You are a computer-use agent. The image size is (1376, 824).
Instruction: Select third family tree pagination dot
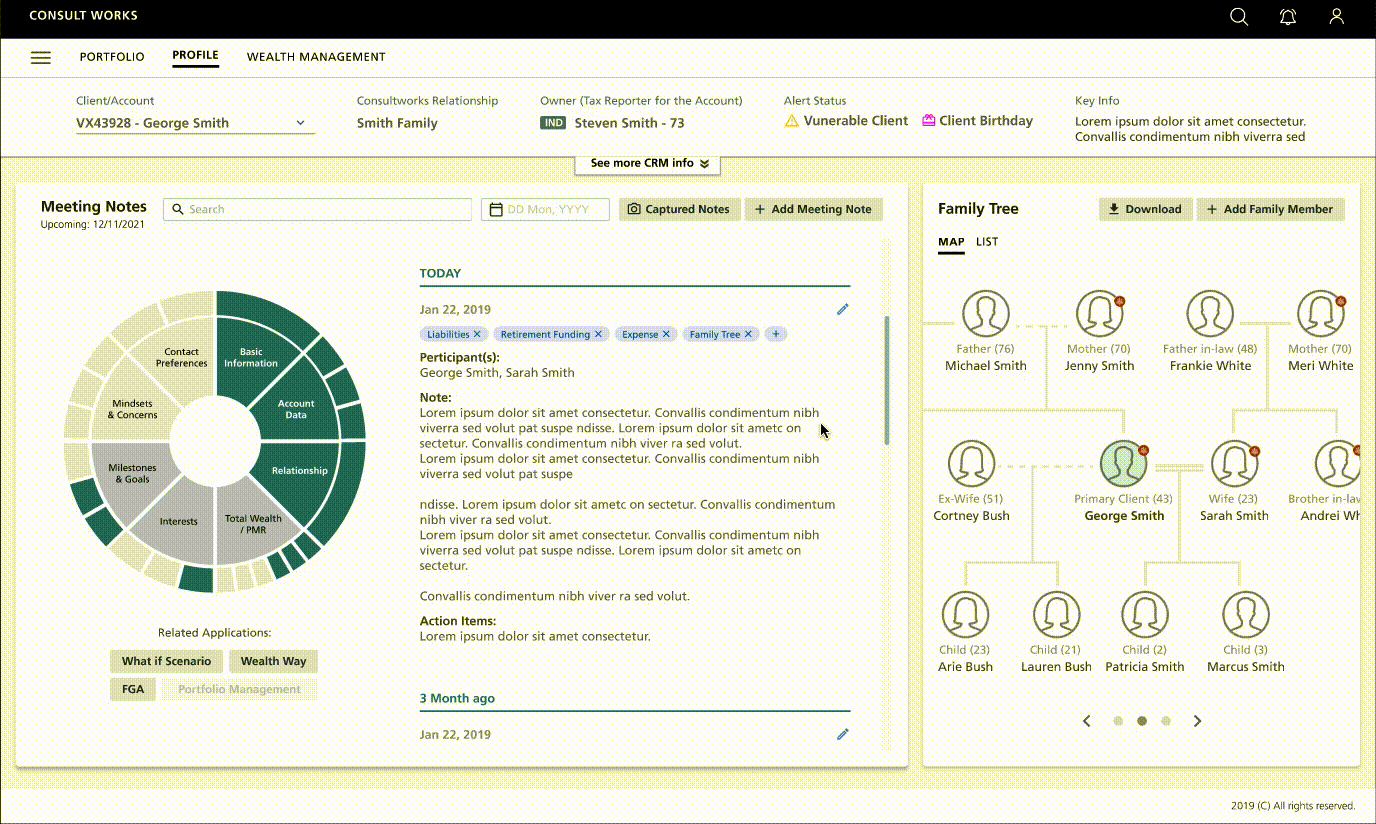(1166, 721)
